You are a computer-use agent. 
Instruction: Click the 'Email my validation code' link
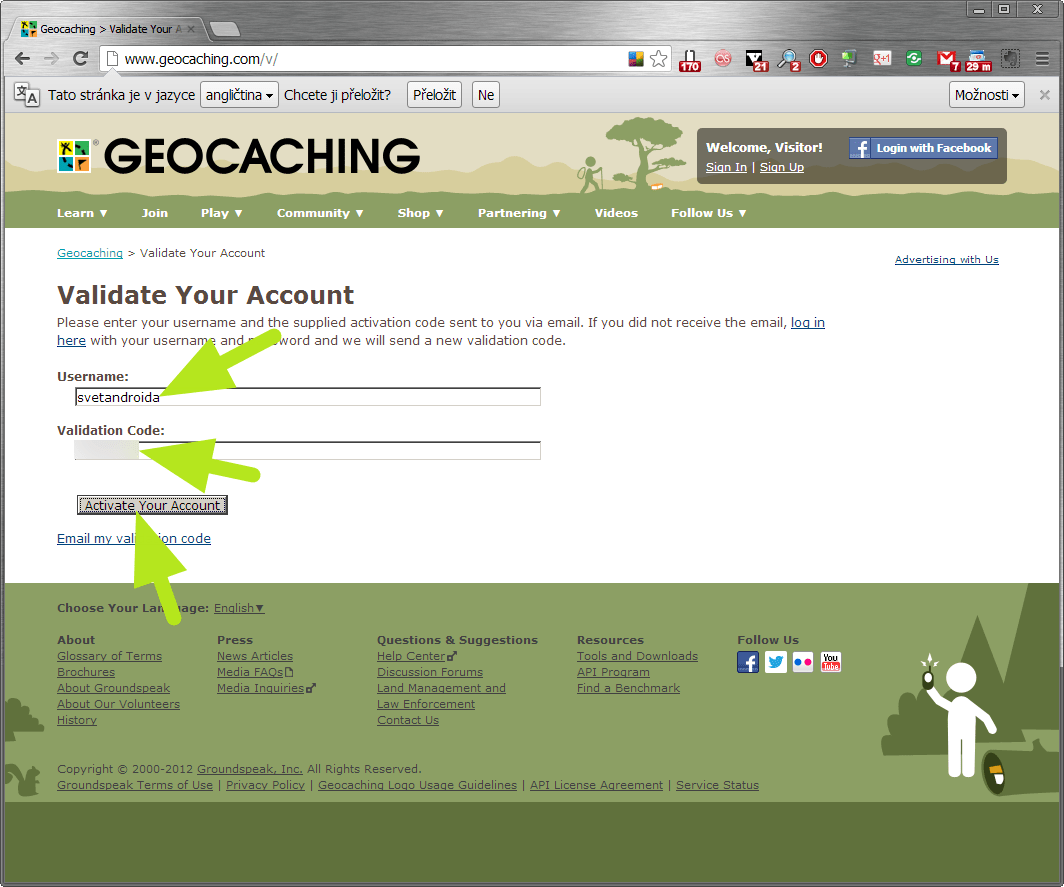pos(134,538)
